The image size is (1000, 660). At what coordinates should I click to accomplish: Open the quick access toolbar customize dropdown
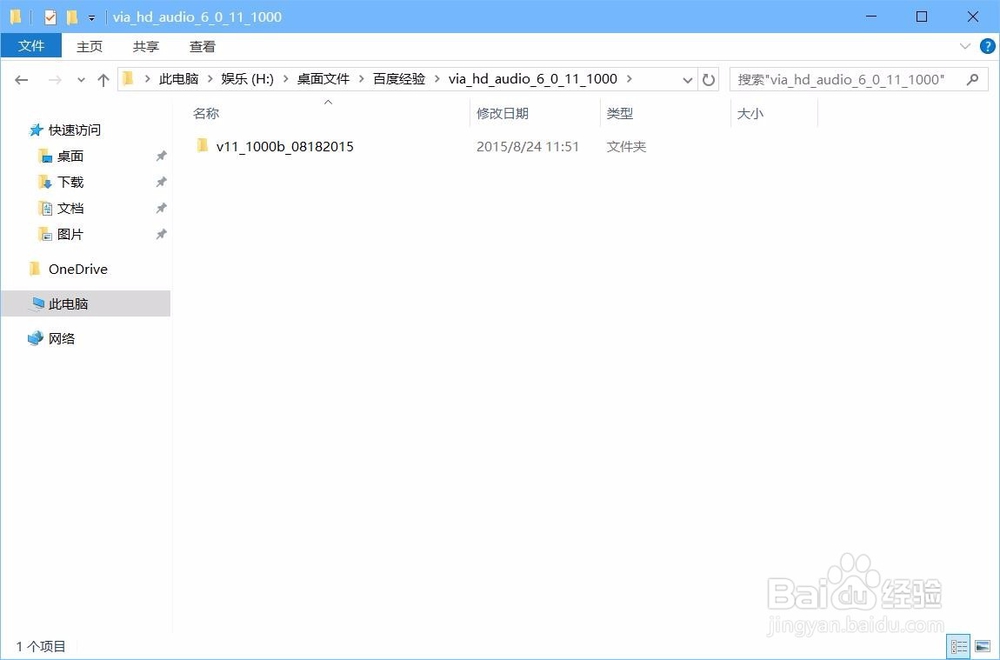tap(90, 17)
